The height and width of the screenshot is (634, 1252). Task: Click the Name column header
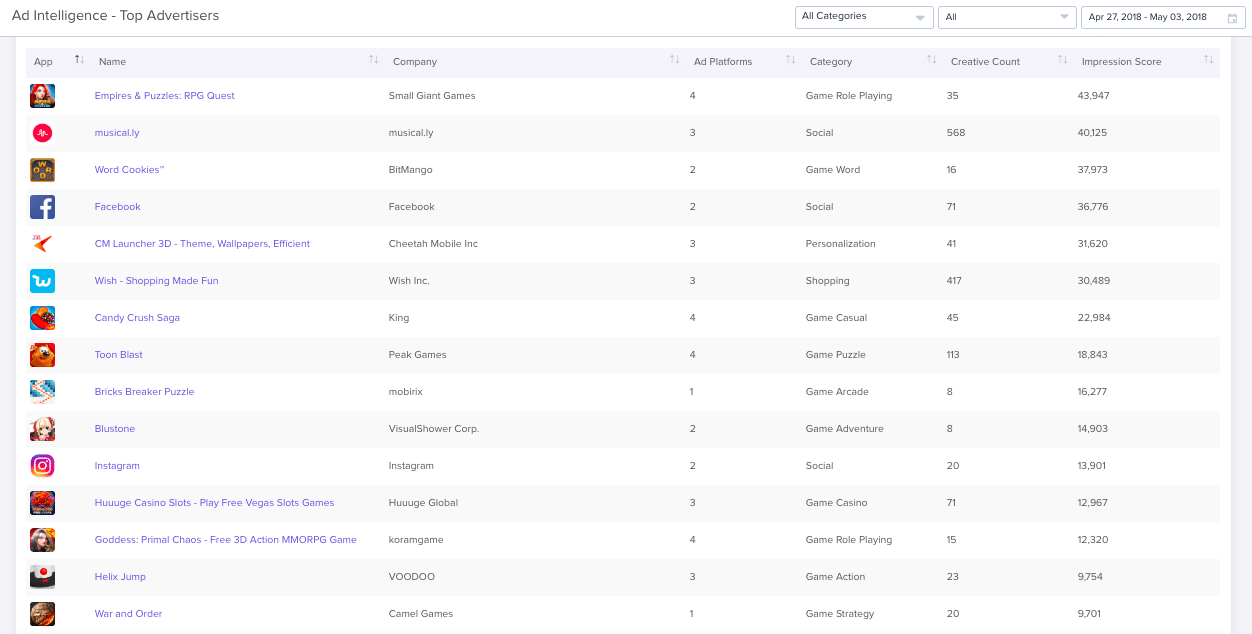click(112, 62)
